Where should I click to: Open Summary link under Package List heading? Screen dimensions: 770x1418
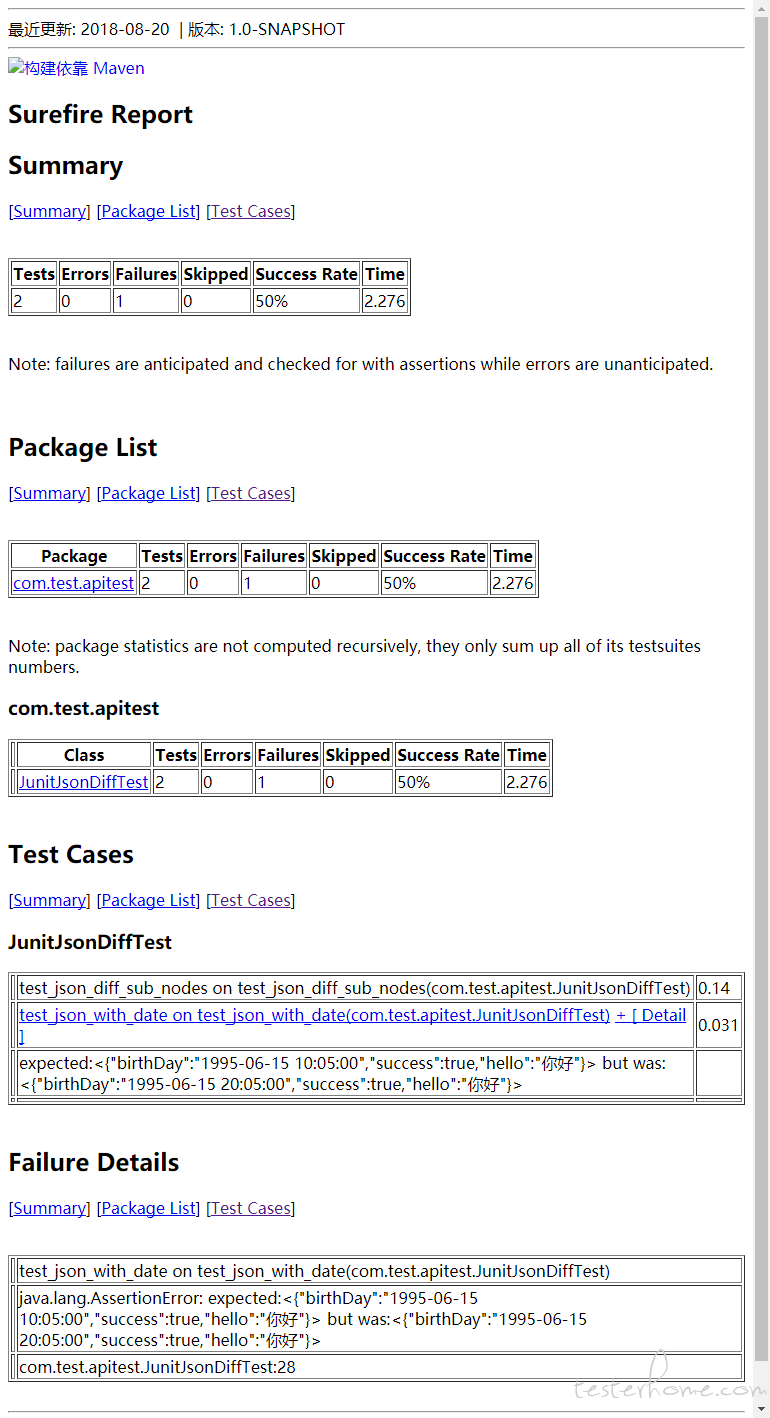(50, 493)
